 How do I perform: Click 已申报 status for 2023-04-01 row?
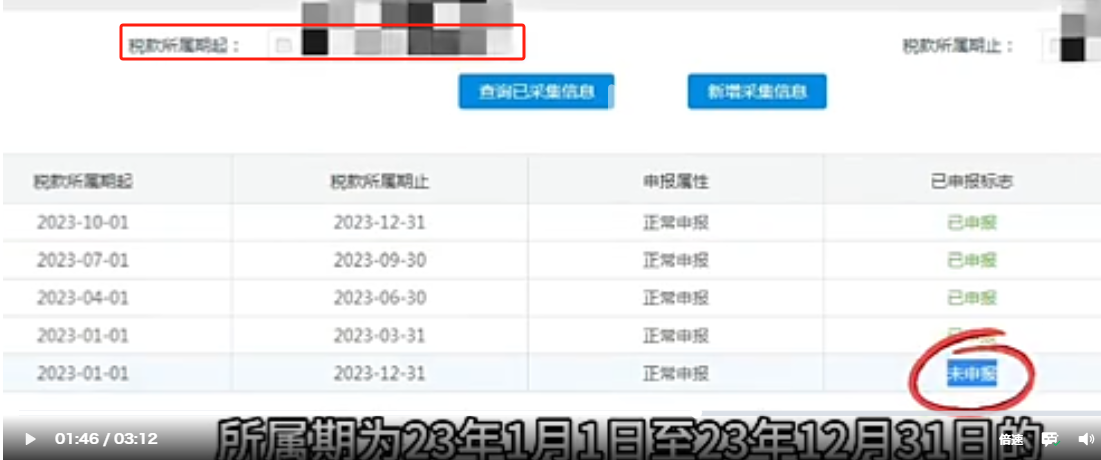971,298
